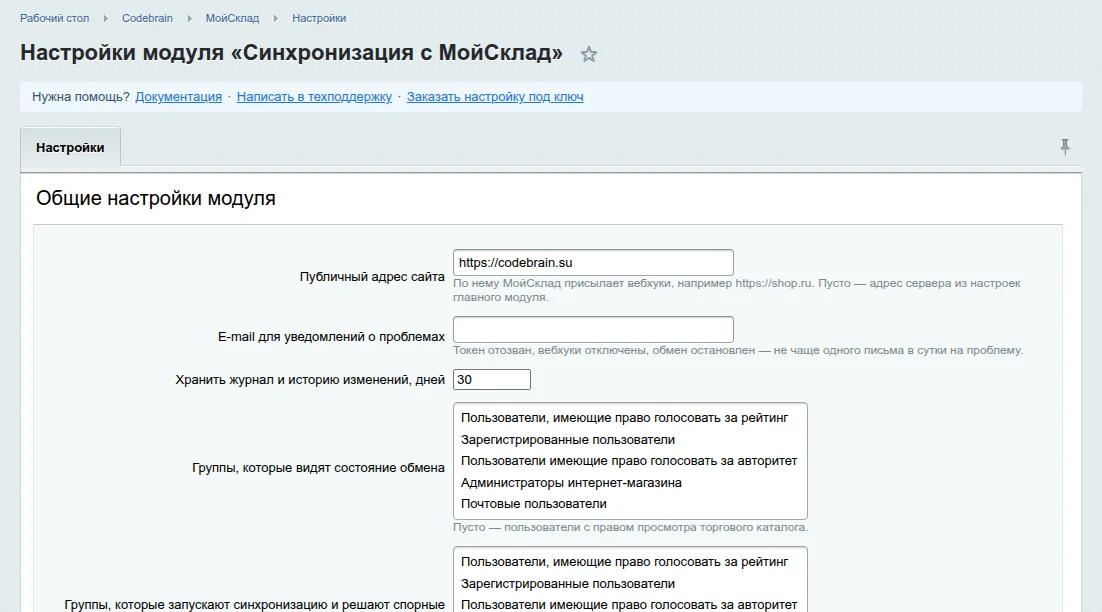Open the Рабочий стол breadcrumb
This screenshot has width=1102, height=612.
54,18
